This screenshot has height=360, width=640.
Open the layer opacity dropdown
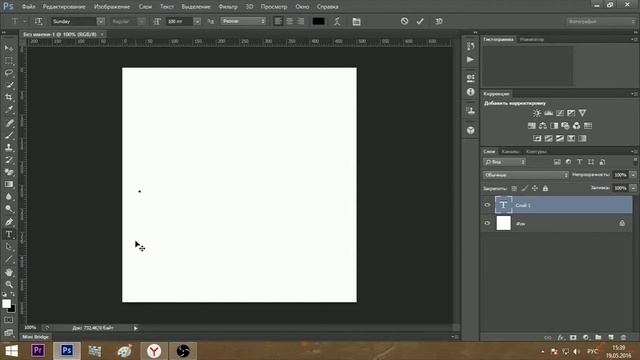(633, 175)
